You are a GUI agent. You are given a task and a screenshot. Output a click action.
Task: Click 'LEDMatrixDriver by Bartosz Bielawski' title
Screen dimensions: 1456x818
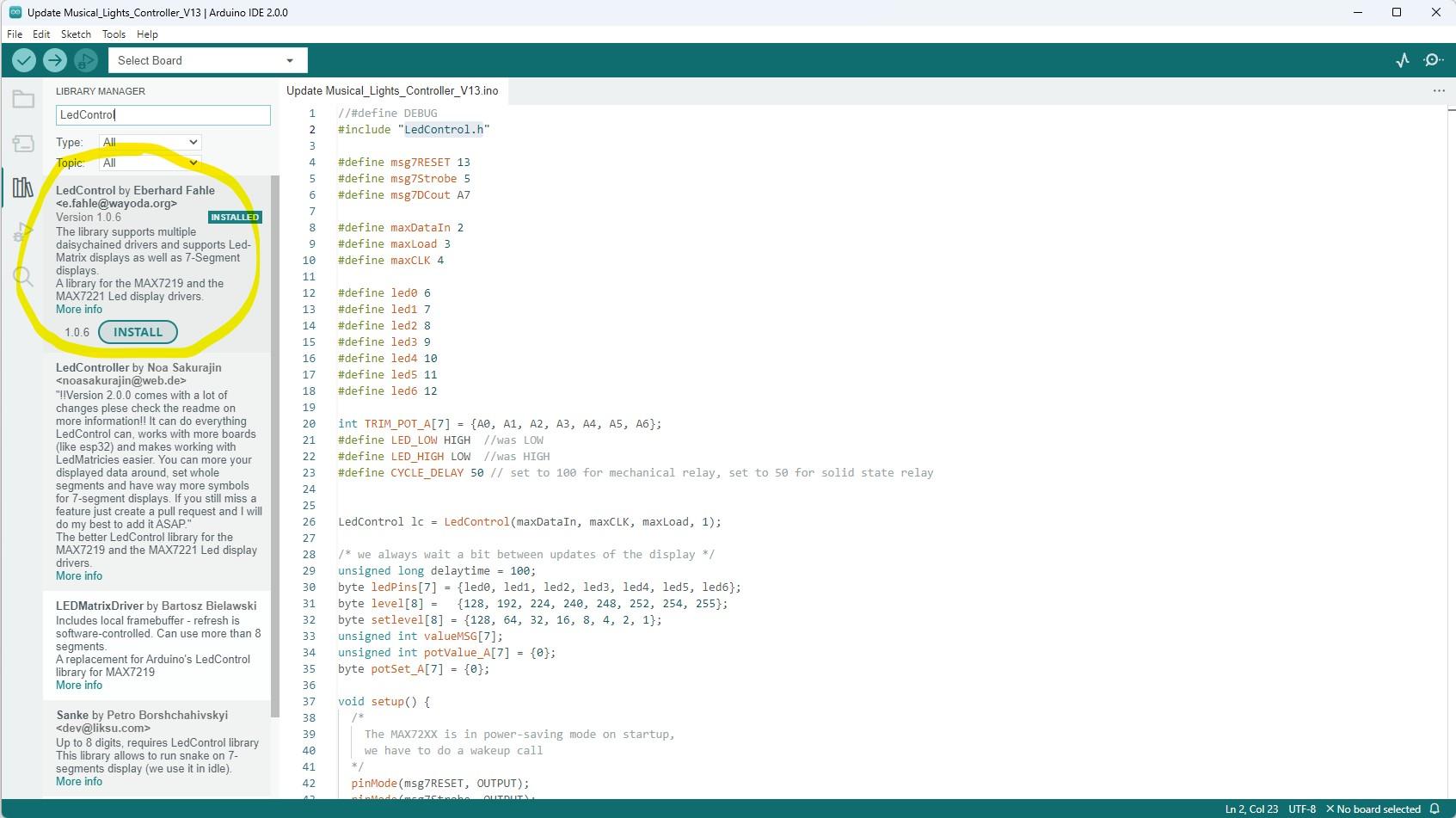(x=156, y=606)
